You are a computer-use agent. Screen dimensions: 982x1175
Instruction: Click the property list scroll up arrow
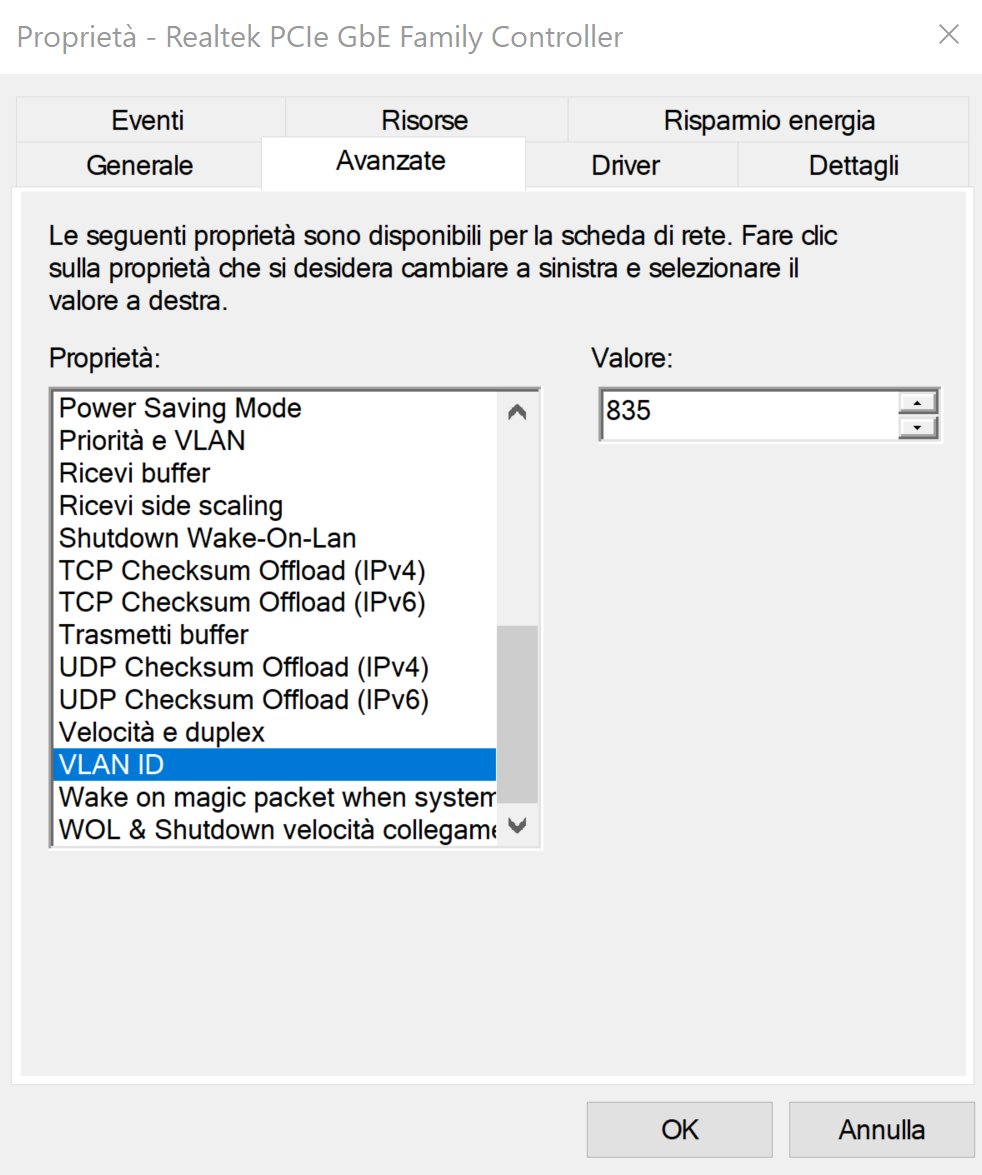pos(517,411)
